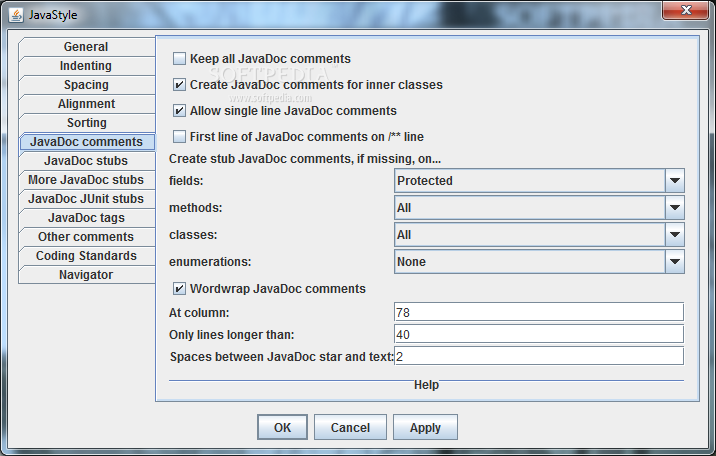Open the Sorting tab

click(x=86, y=123)
